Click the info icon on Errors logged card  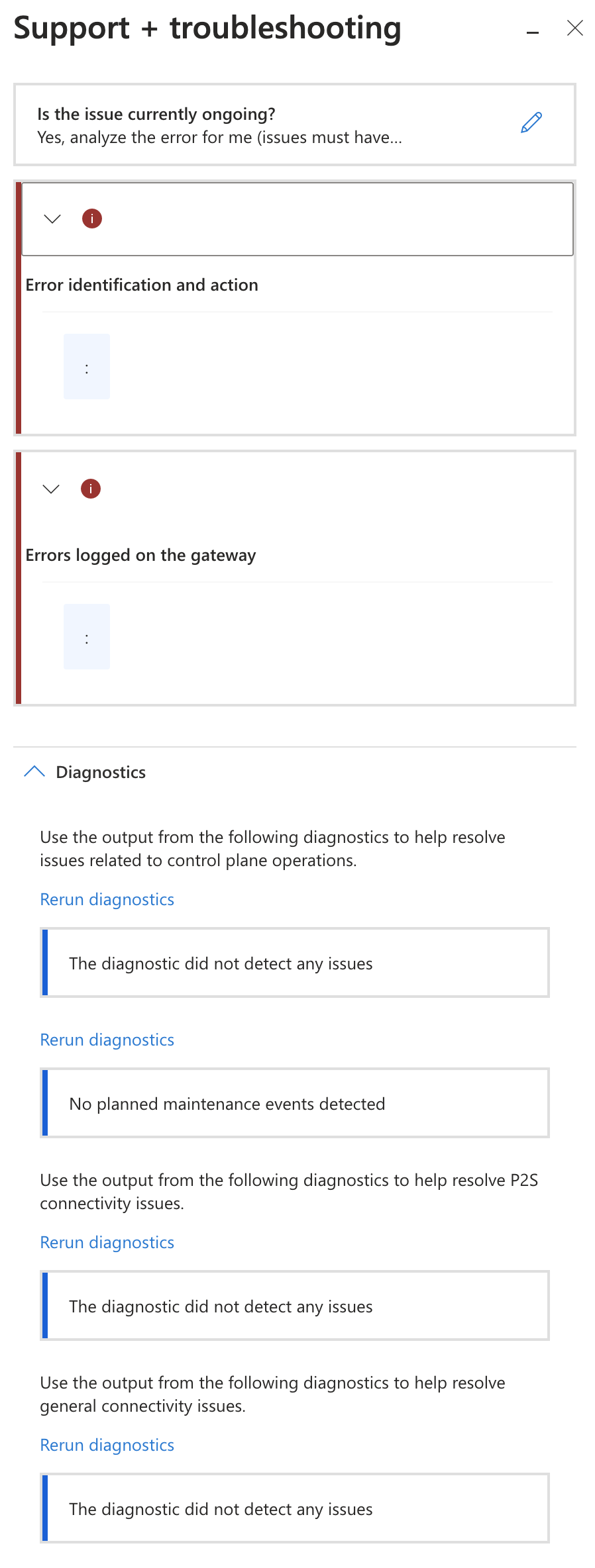[x=90, y=489]
